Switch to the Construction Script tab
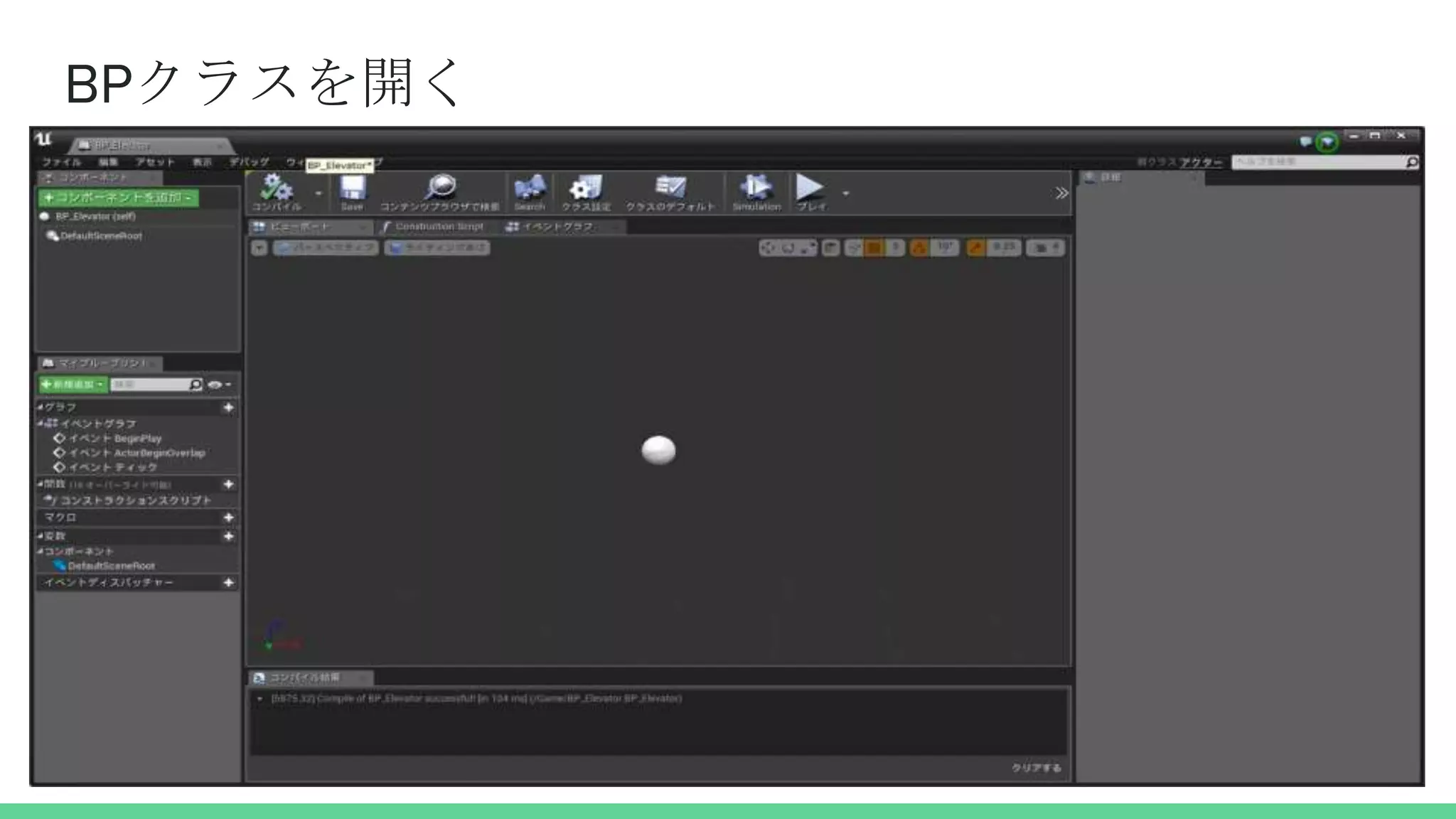The width and height of the screenshot is (1456, 819). pyautogui.click(x=438, y=227)
